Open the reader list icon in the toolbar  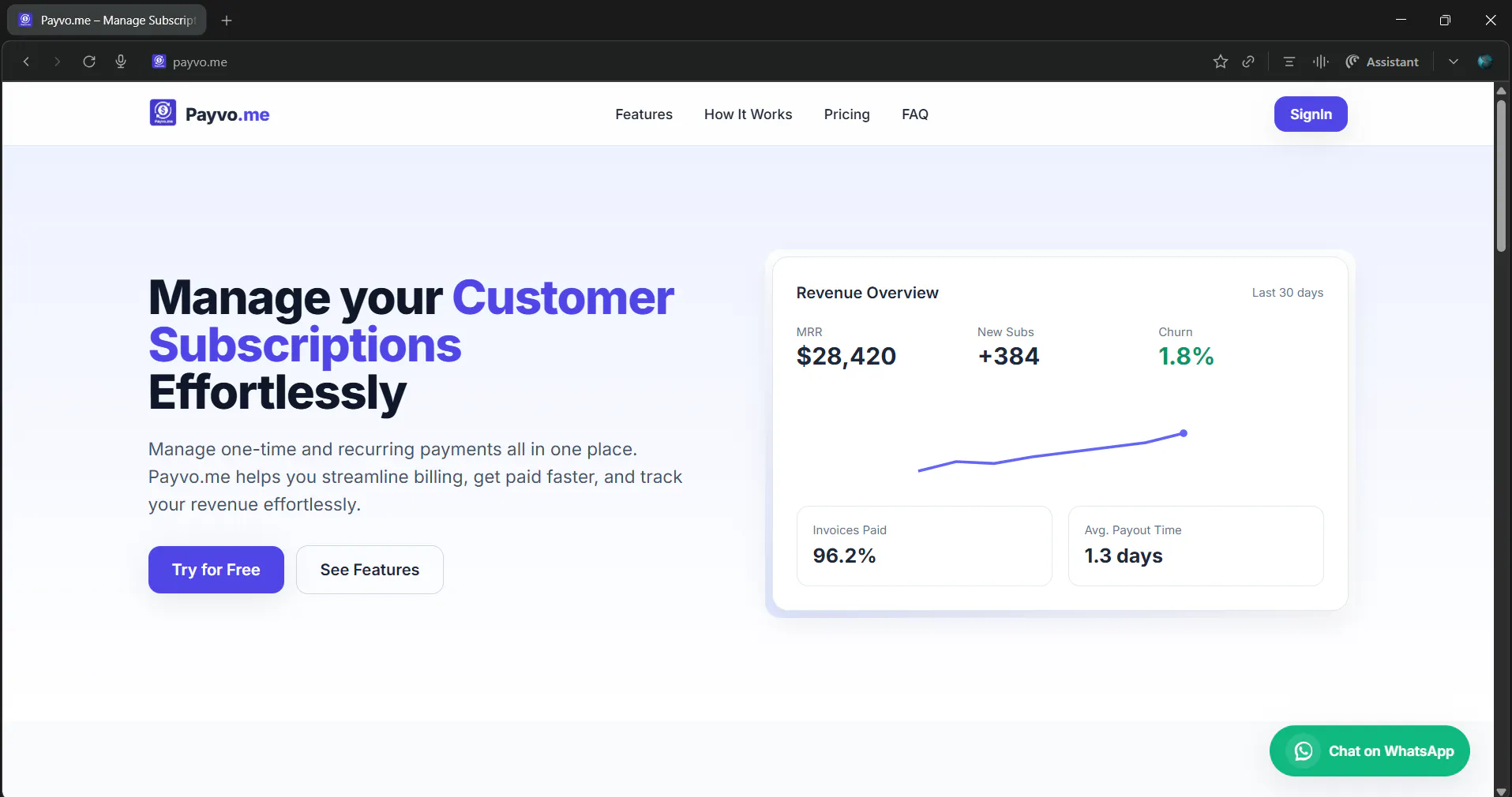click(1289, 62)
